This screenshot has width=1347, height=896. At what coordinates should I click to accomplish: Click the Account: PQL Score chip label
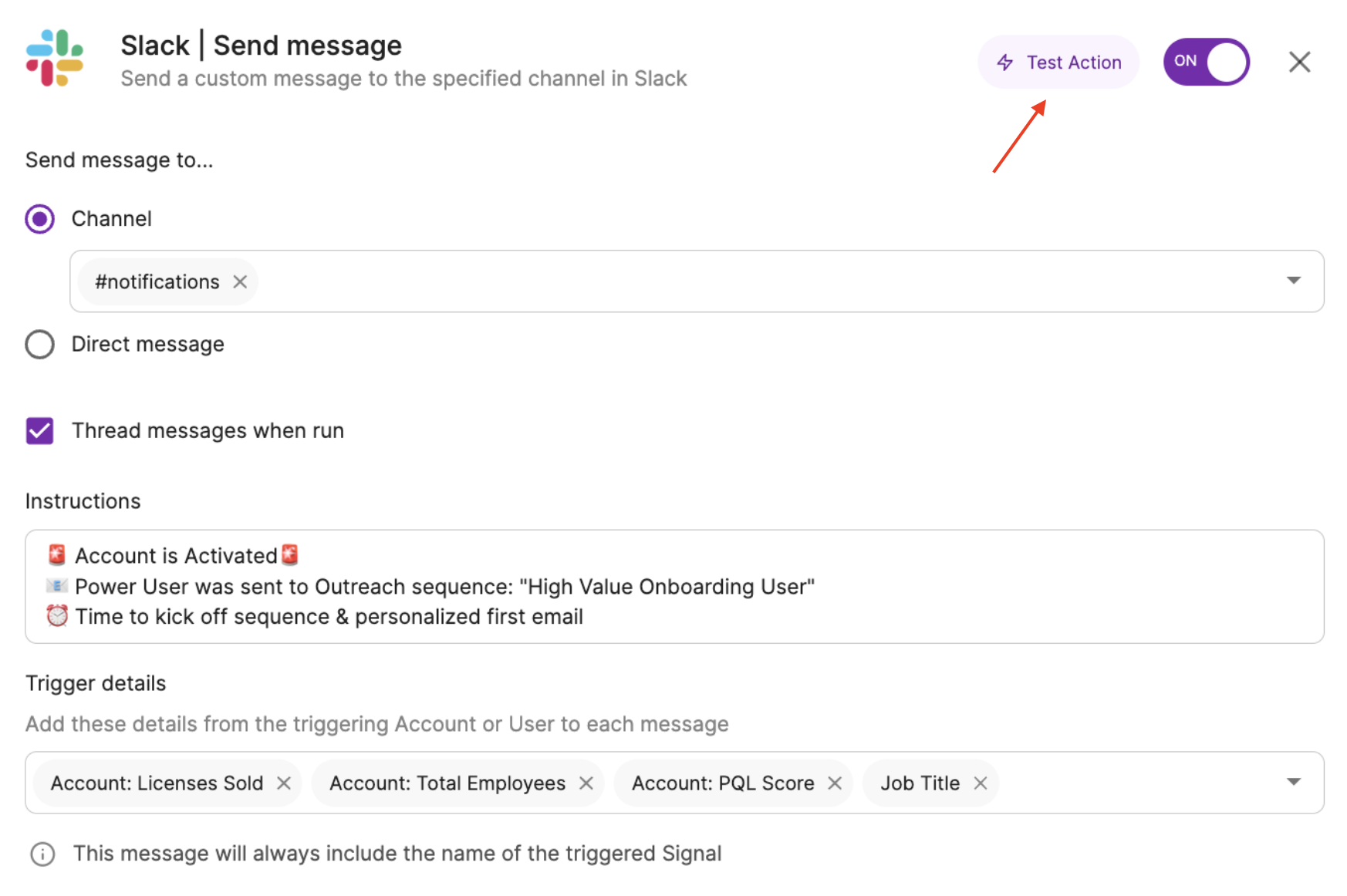tap(723, 783)
